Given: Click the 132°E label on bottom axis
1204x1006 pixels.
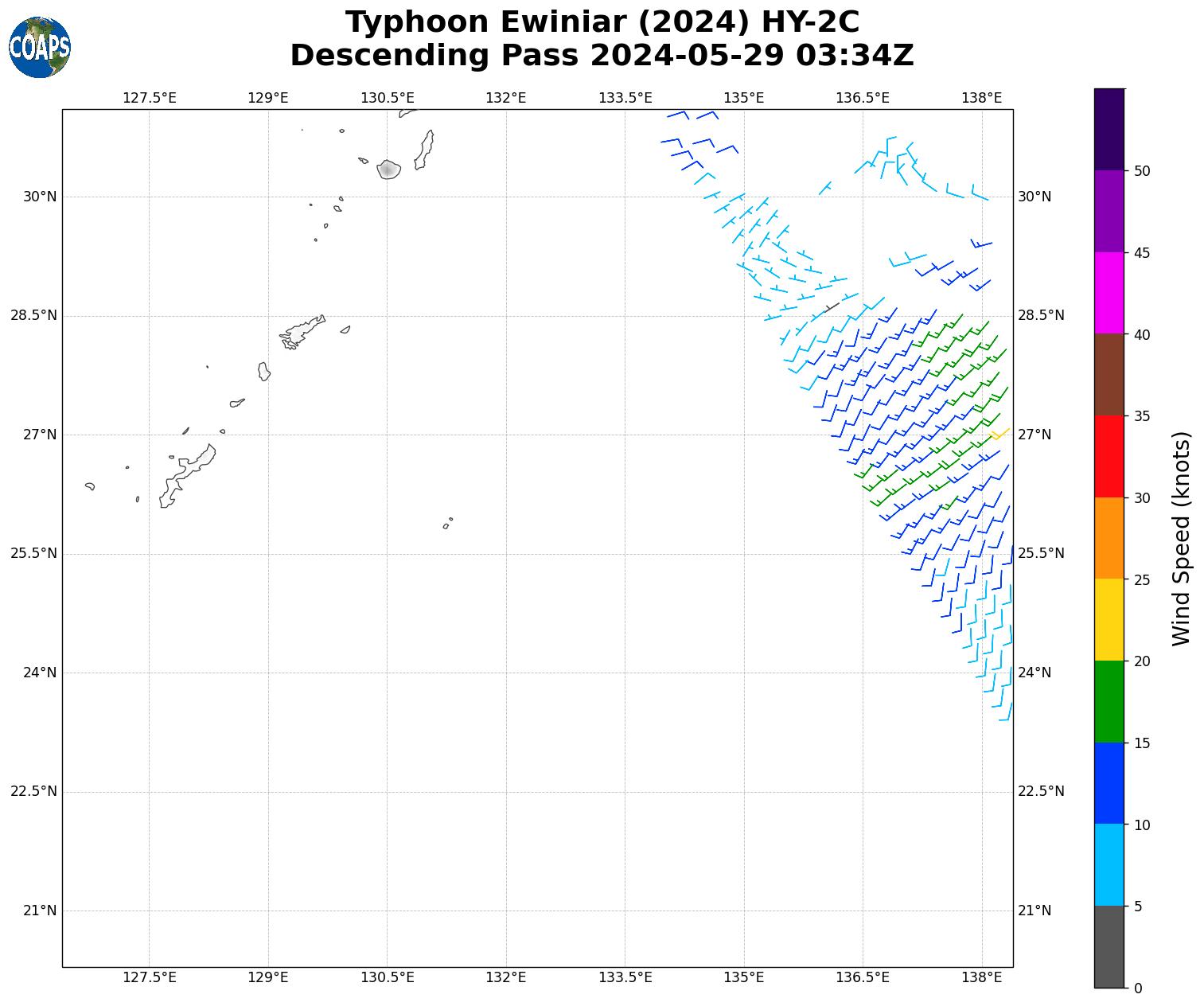Looking at the screenshot, I should [x=505, y=977].
